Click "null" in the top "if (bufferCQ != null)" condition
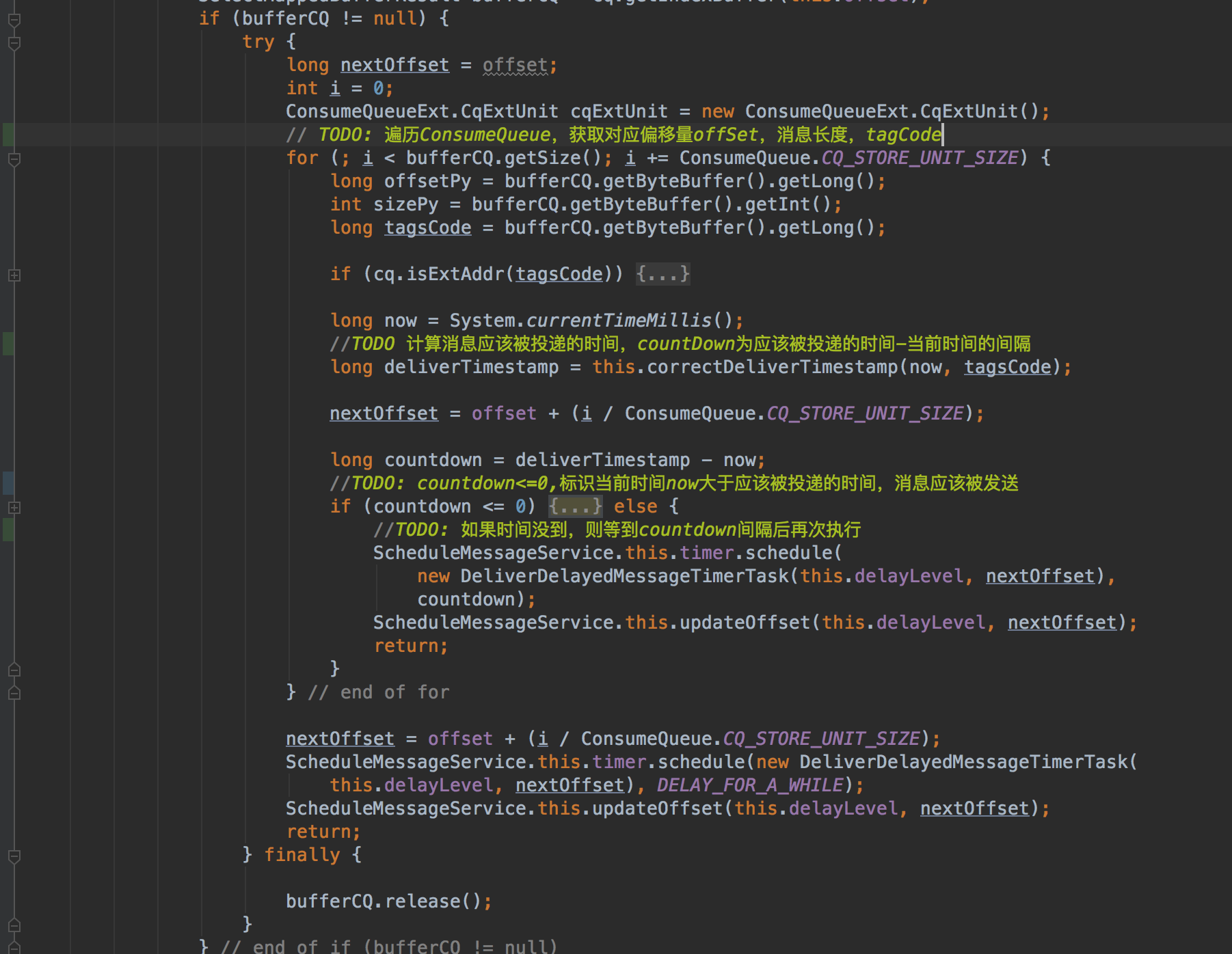Screen dimensions: 1232x954 click(395, 18)
